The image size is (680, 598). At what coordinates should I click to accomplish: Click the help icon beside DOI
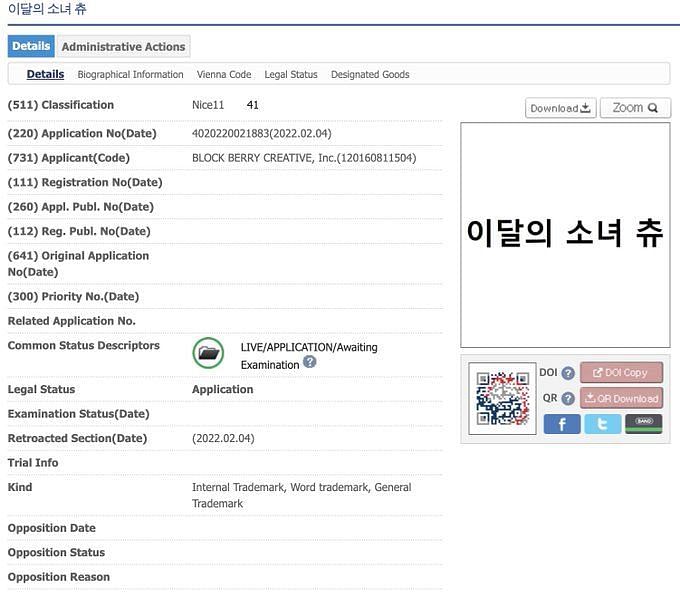coord(568,373)
